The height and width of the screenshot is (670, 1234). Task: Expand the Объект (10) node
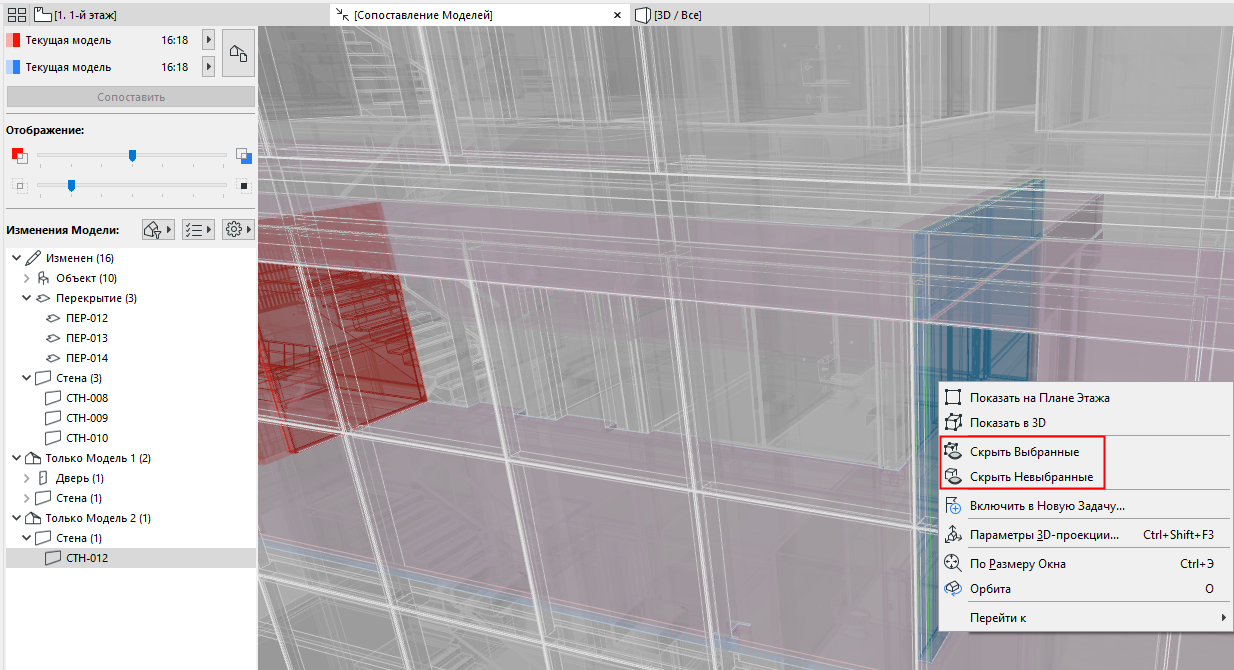[x=27, y=278]
